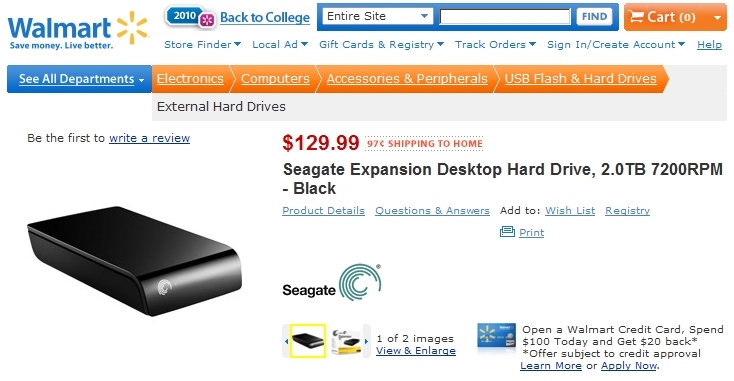734x381 pixels.
Task: Click the FIND search button
Action: coord(594,17)
